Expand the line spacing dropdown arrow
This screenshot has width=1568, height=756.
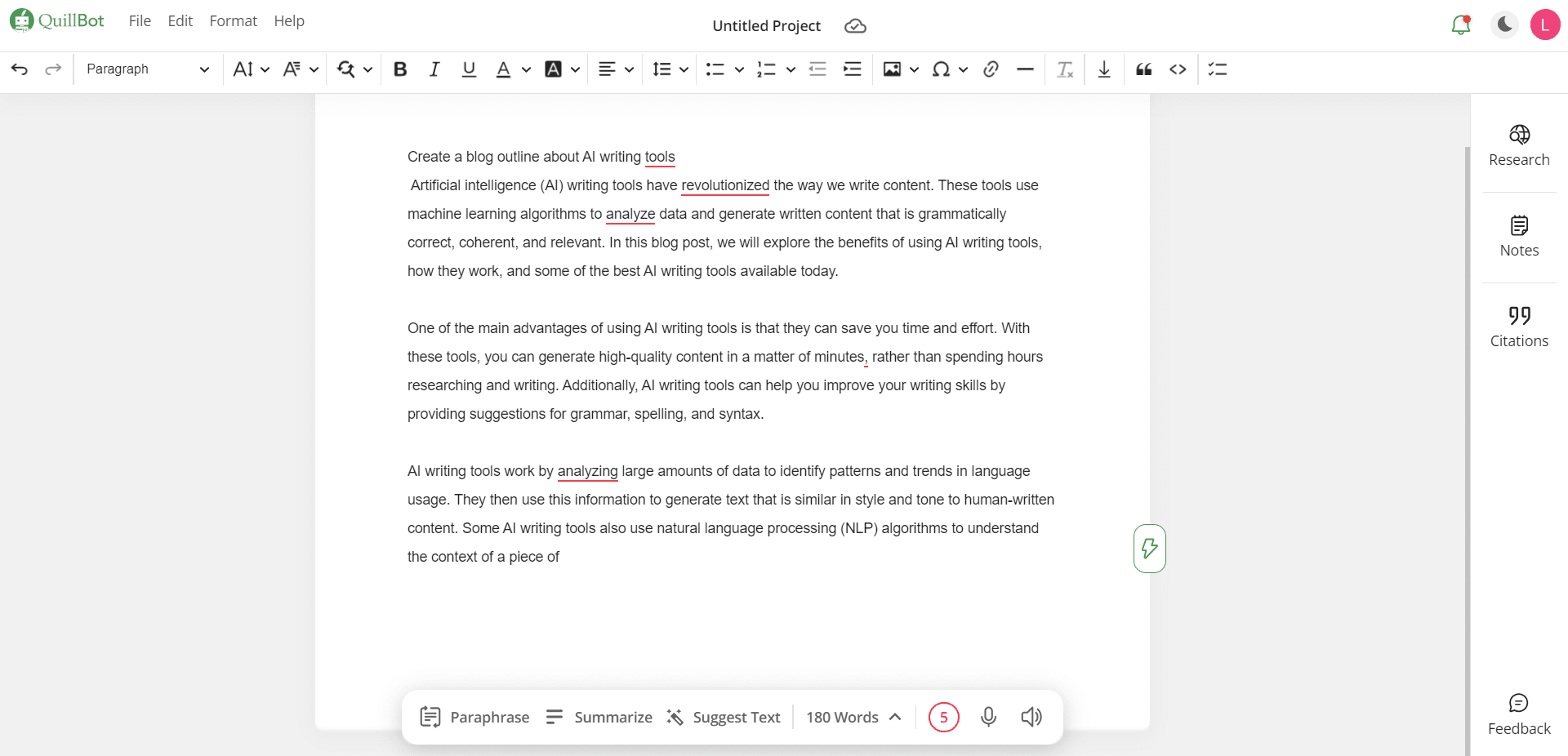(684, 69)
